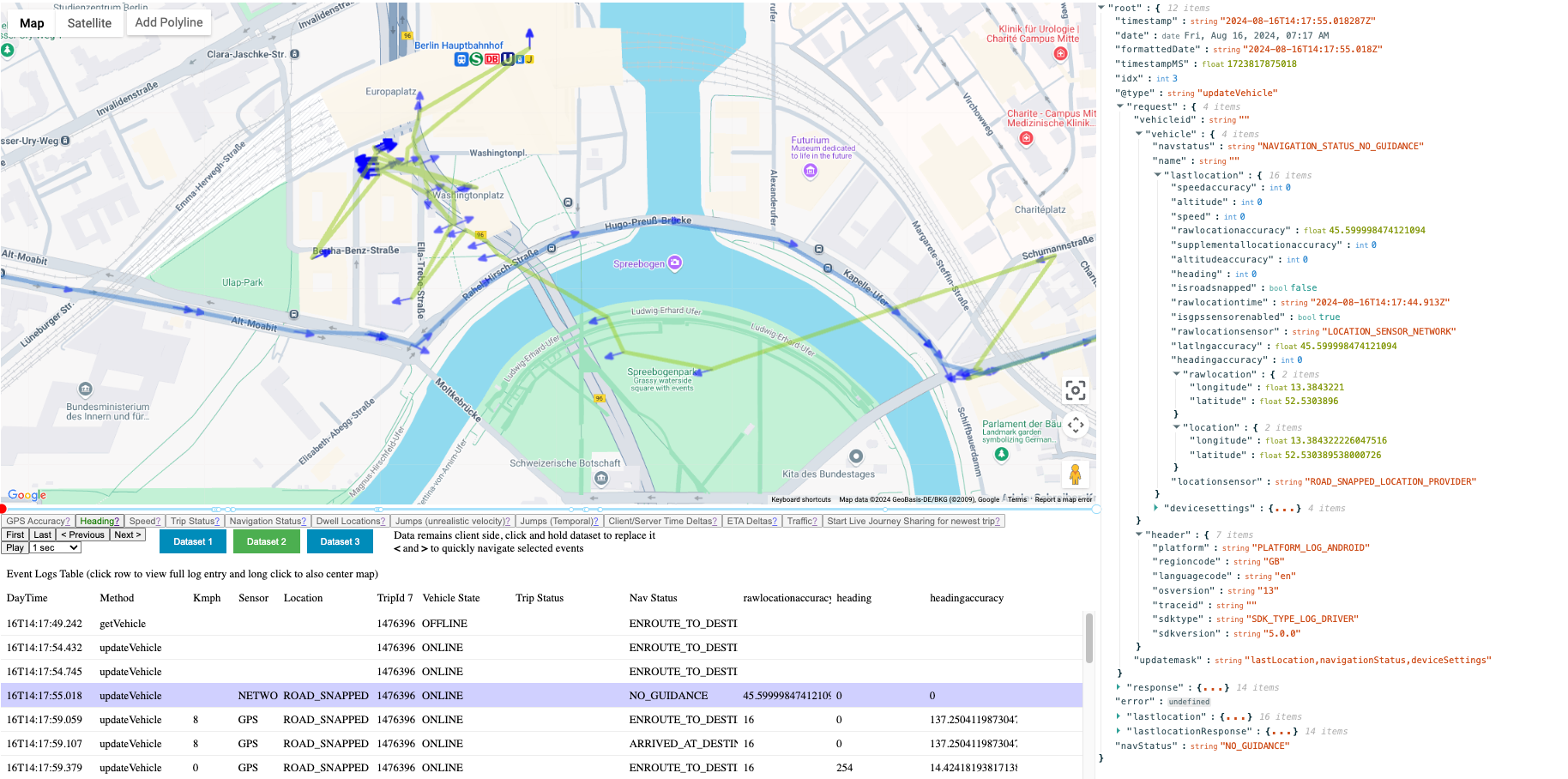
Task: Collapse the "vehicle" JSON node
Action: [1139, 134]
